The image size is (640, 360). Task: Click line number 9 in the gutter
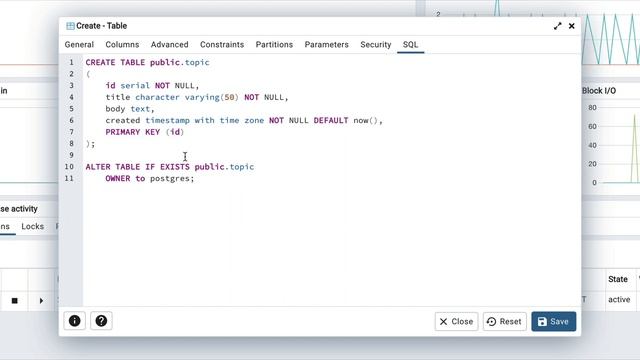(x=71, y=155)
